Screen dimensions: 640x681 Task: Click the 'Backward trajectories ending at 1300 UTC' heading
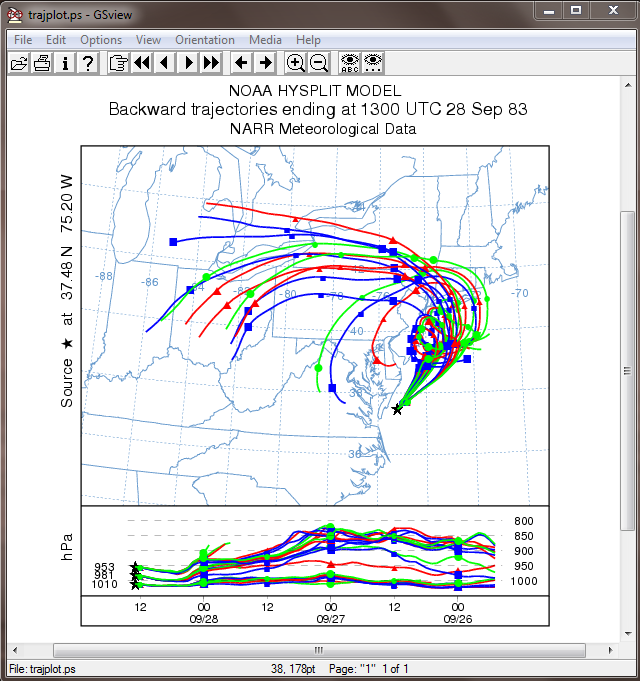pyautogui.click(x=318, y=109)
